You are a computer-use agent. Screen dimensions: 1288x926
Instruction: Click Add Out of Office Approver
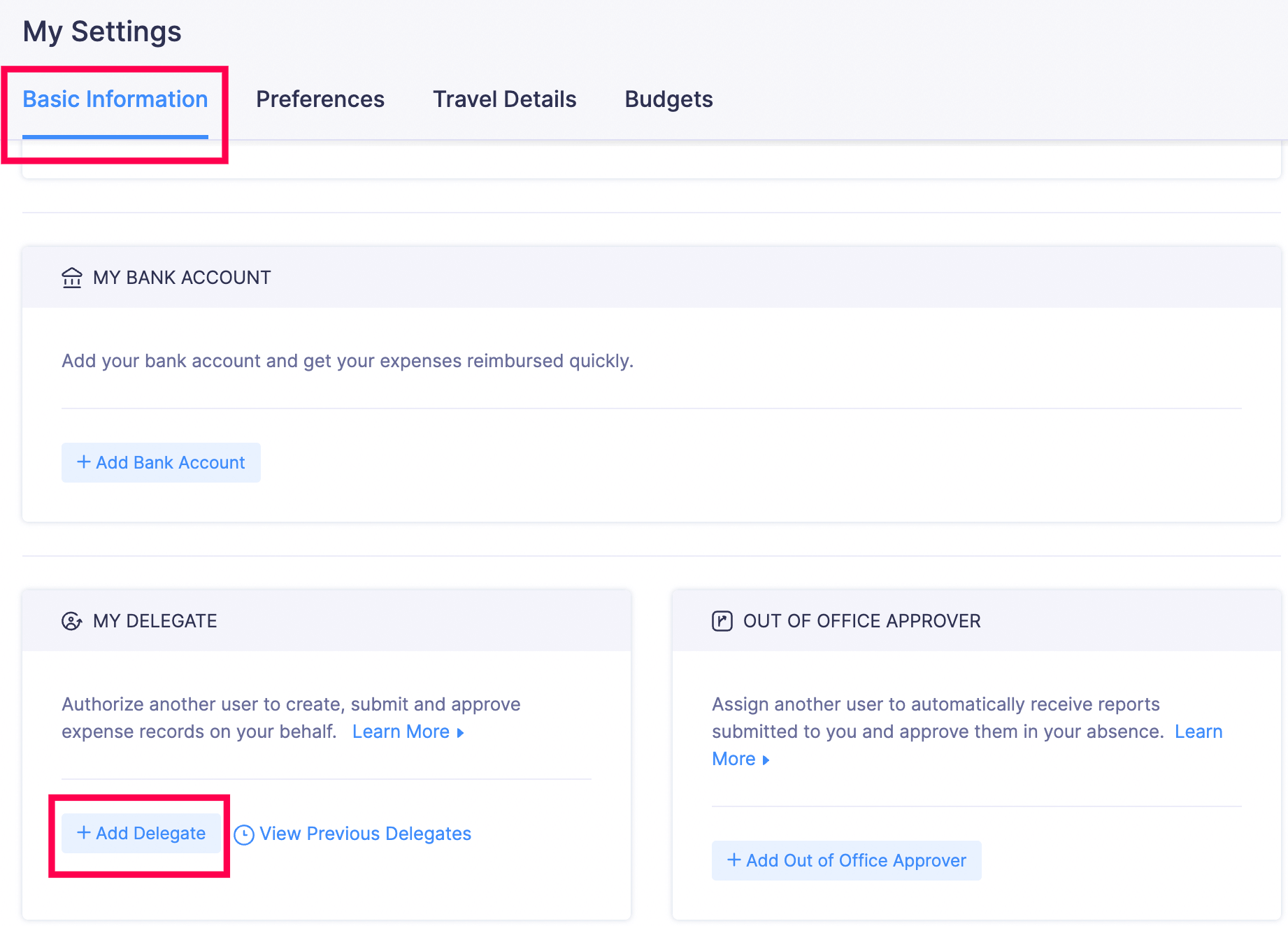(846, 860)
